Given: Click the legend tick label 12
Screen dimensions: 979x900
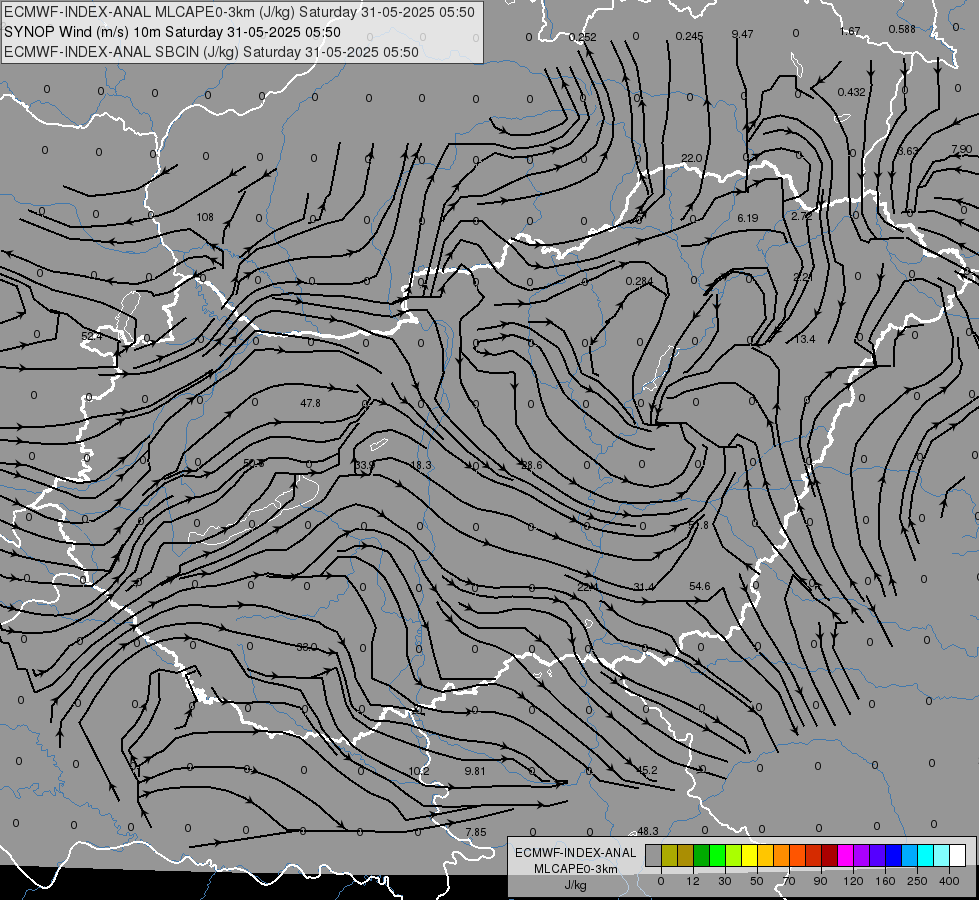Looking at the screenshot, I should pyautogui.click(x=693, y=881).
